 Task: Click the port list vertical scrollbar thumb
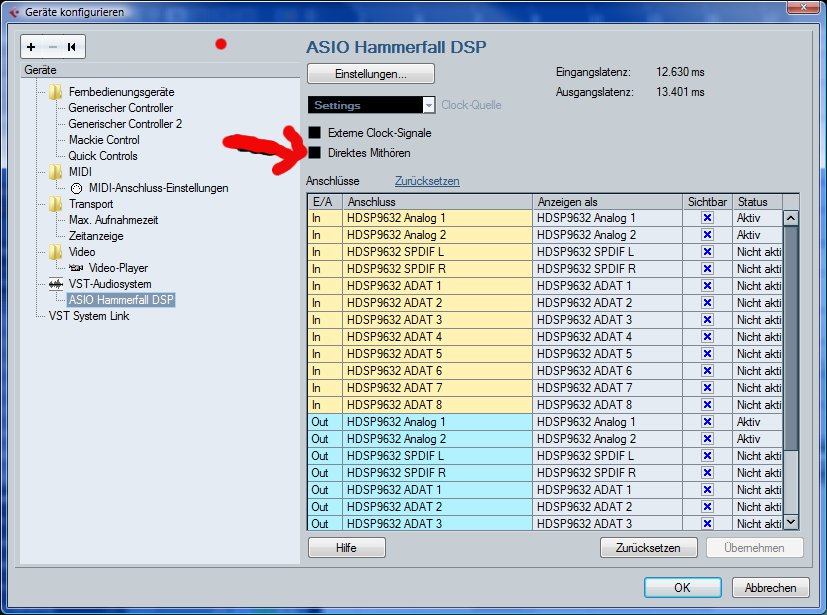coord(791,338)
